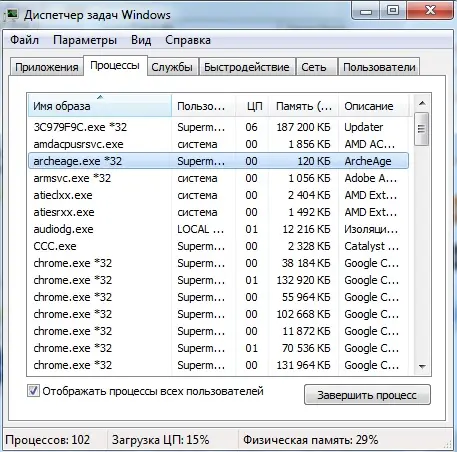Click the Завершить процесс button
This screenshot has height=452, width=457.
pyautogui.click(x=367, y=395)
